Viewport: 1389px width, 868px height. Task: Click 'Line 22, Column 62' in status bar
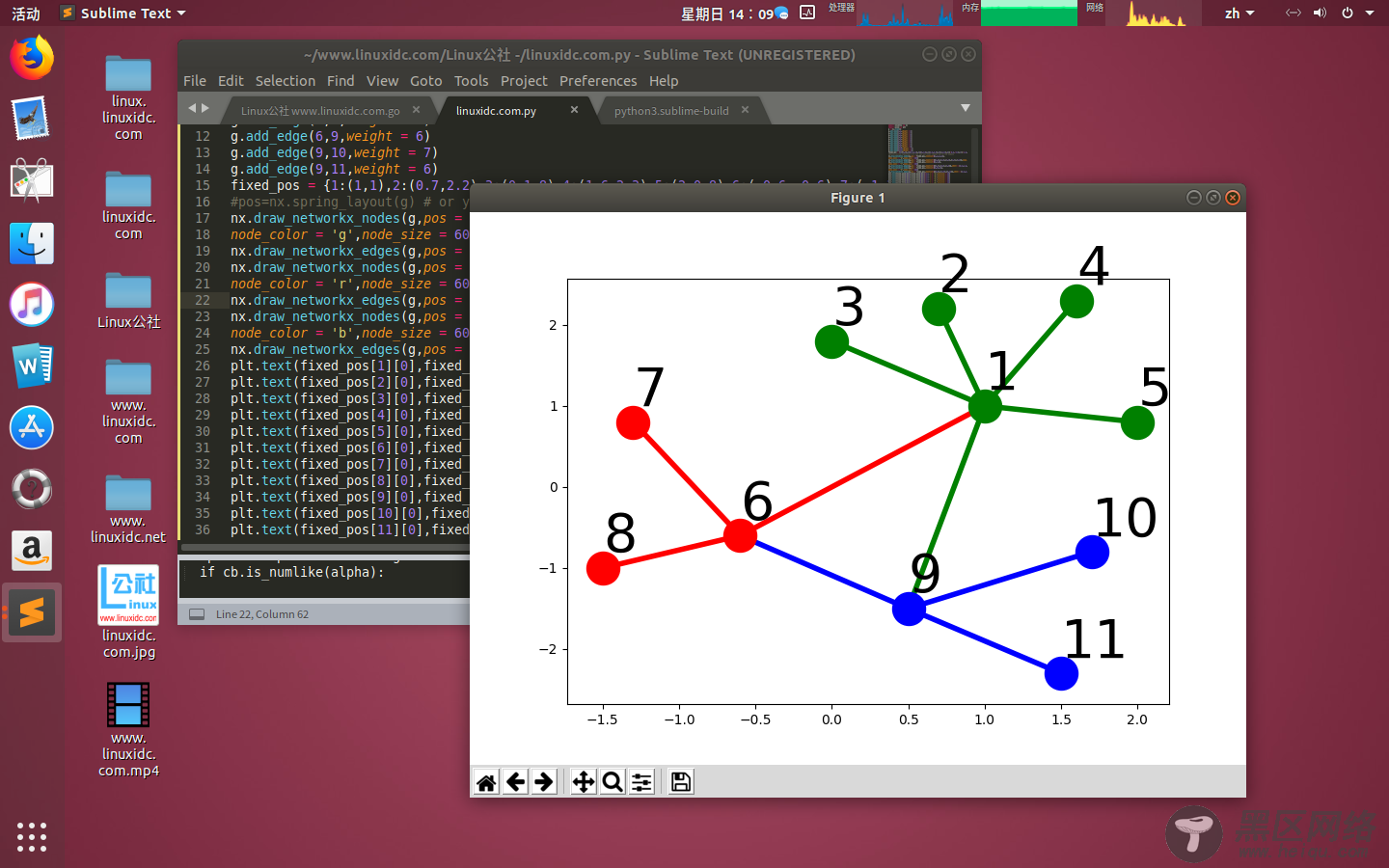262,614
